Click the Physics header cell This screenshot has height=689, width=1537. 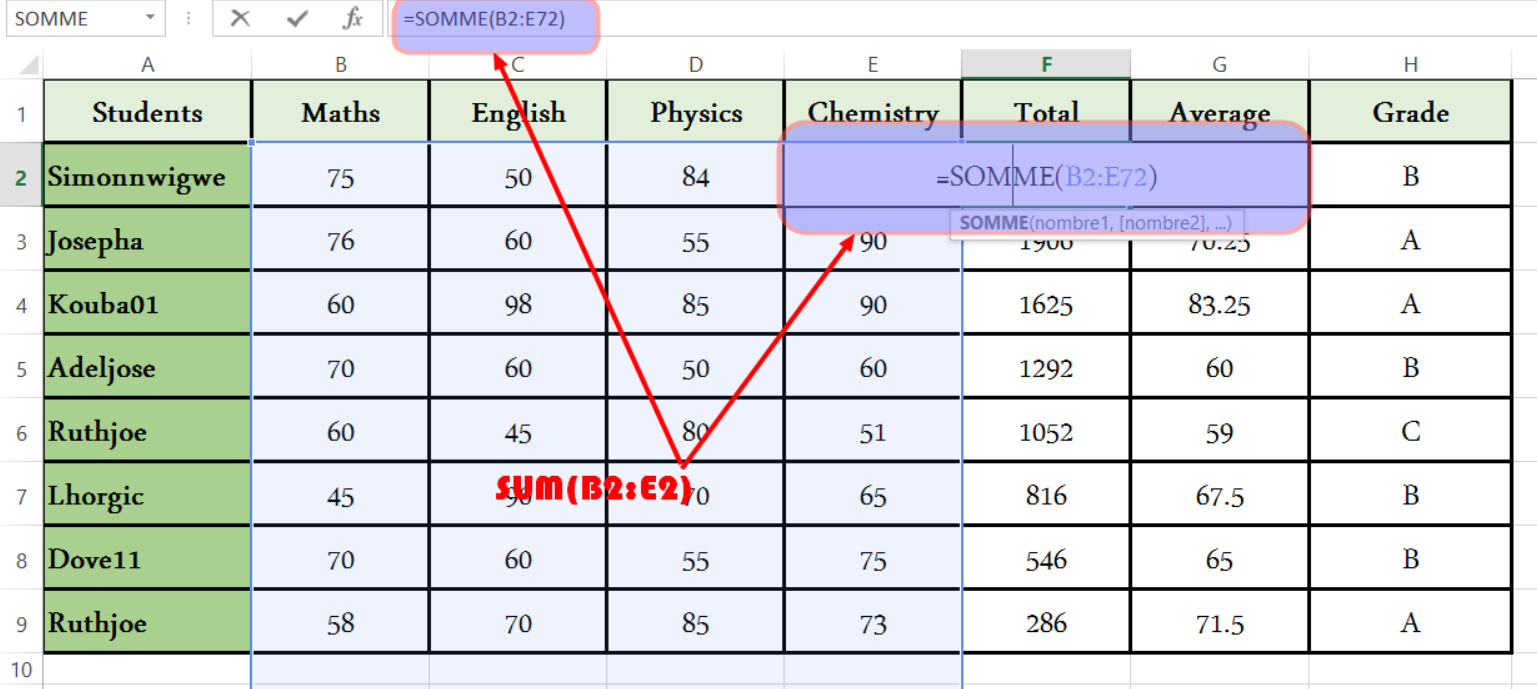(695, 112)
